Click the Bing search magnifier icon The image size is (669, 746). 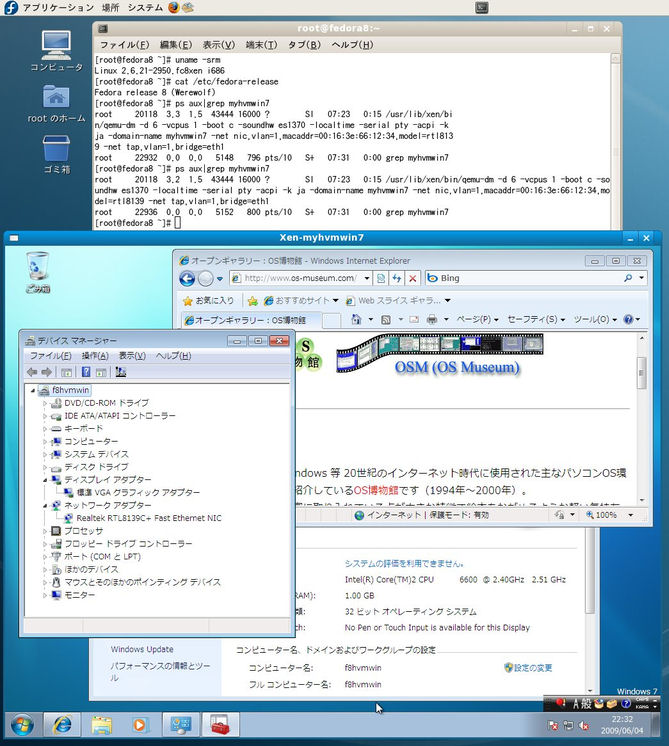pos(628,278)
